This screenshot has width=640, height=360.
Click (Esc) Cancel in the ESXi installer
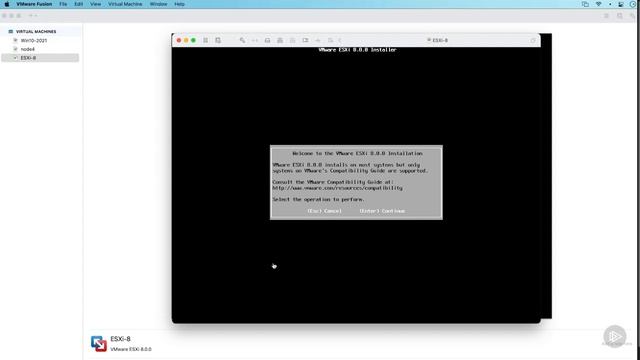[324, 211]
